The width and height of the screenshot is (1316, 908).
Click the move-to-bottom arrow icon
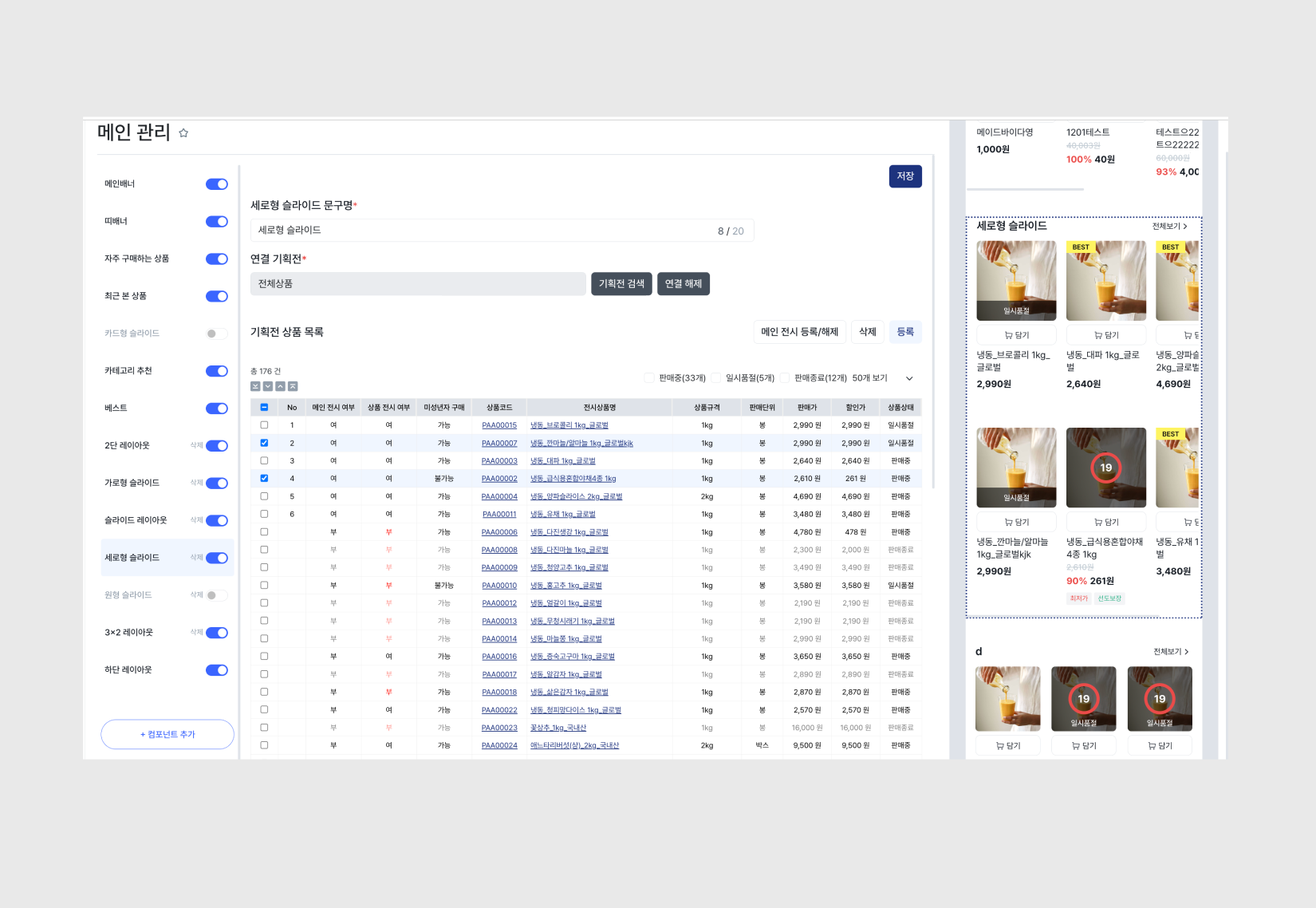[255, 386]
